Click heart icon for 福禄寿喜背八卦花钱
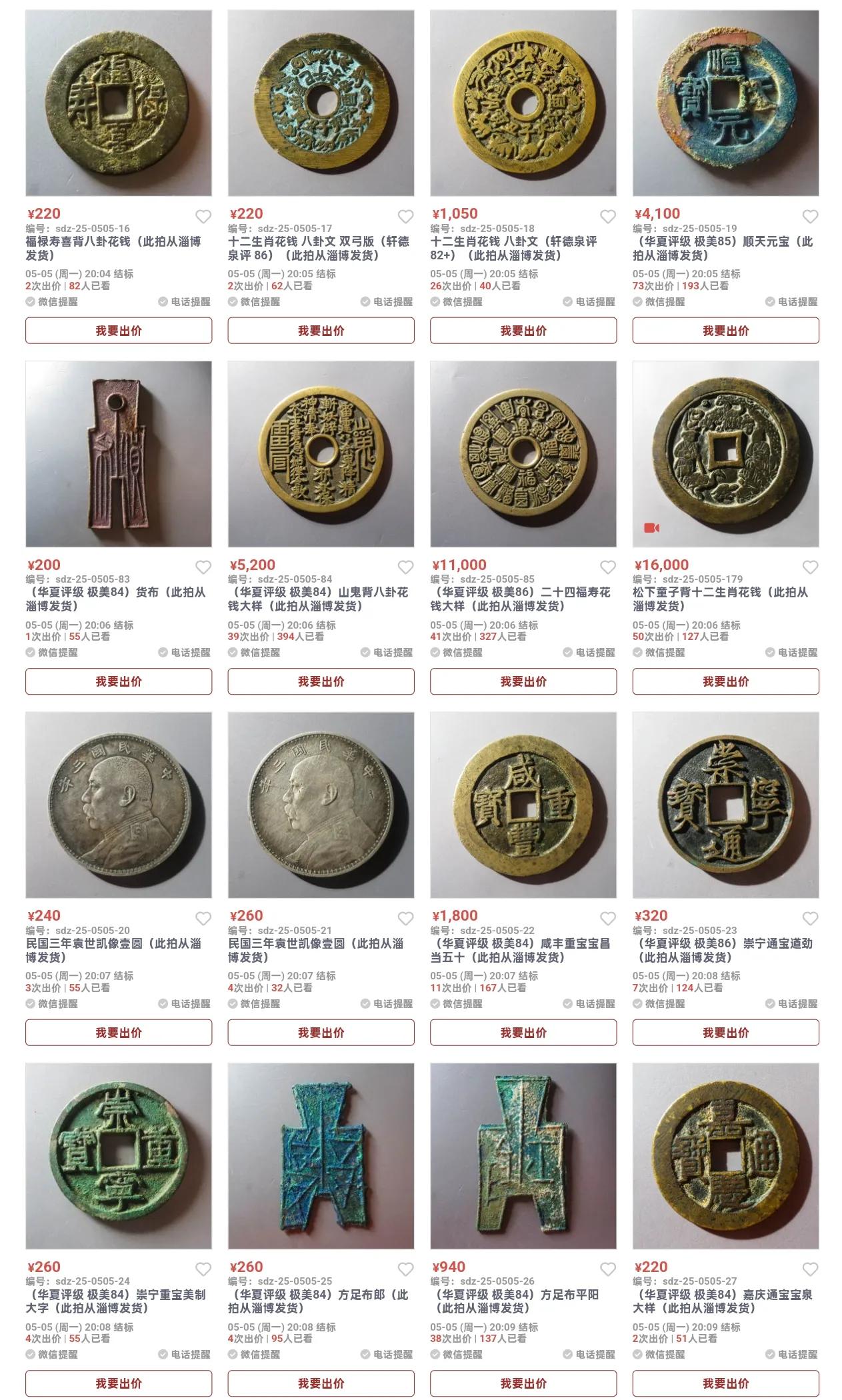 click(x=203, y=217)
